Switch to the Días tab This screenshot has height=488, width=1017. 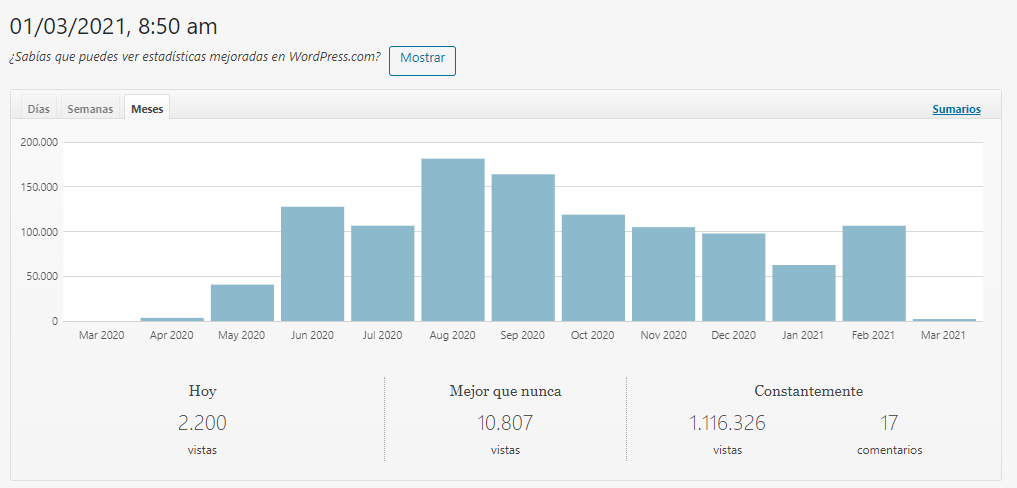(x=39, y=109)
